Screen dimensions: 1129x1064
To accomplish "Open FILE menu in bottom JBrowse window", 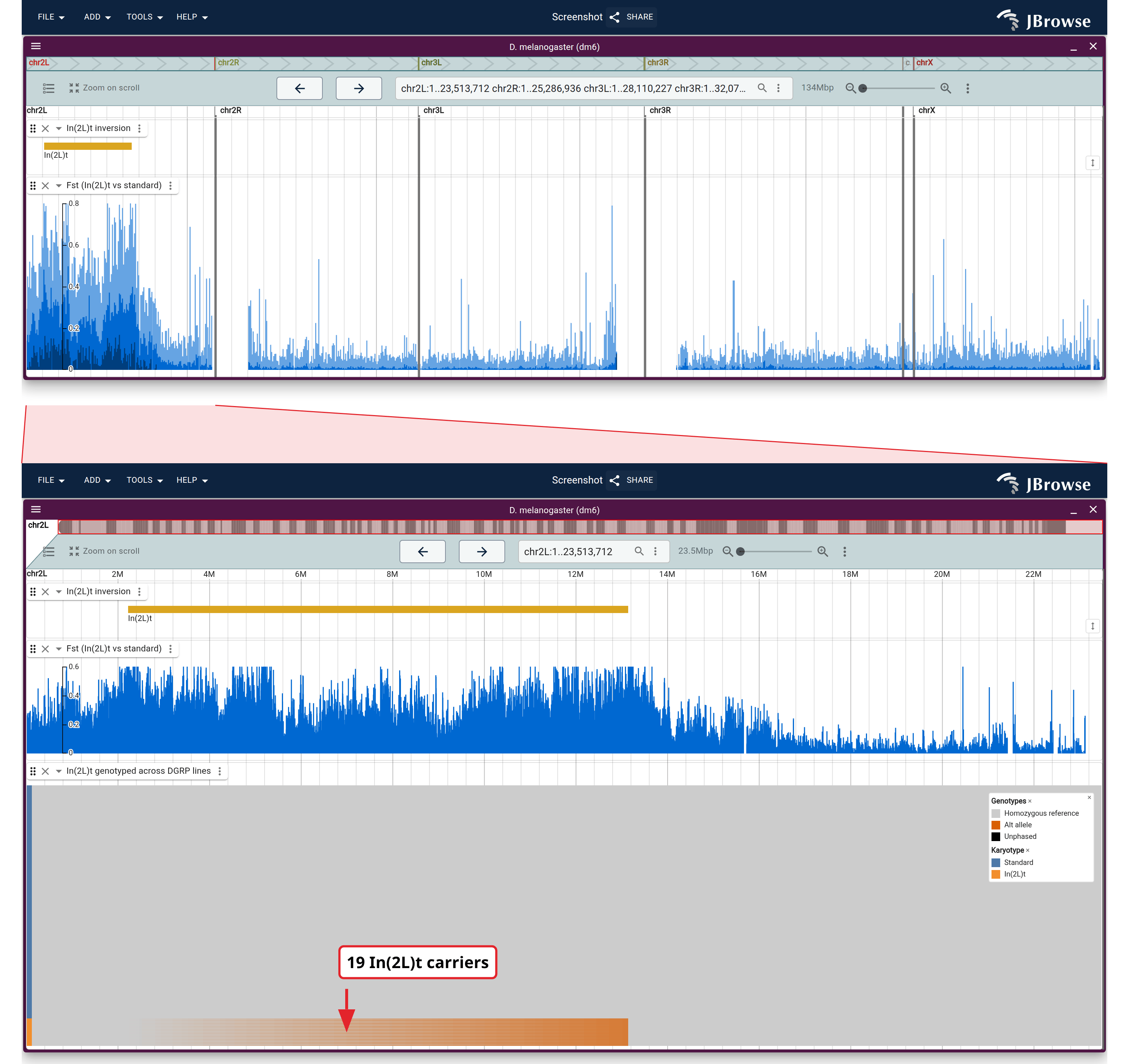I will pyautogui.click(x=51, y=480).
